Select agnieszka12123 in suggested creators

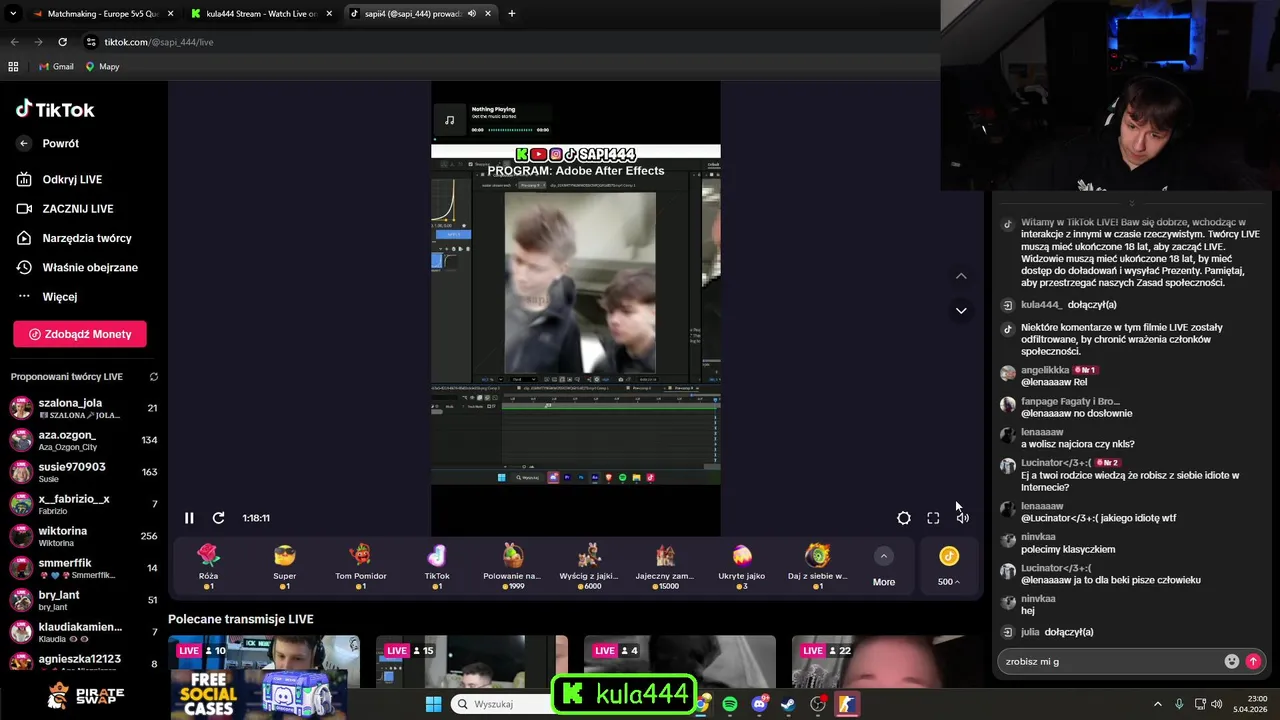pyautogui.click(x=84, y=663)
